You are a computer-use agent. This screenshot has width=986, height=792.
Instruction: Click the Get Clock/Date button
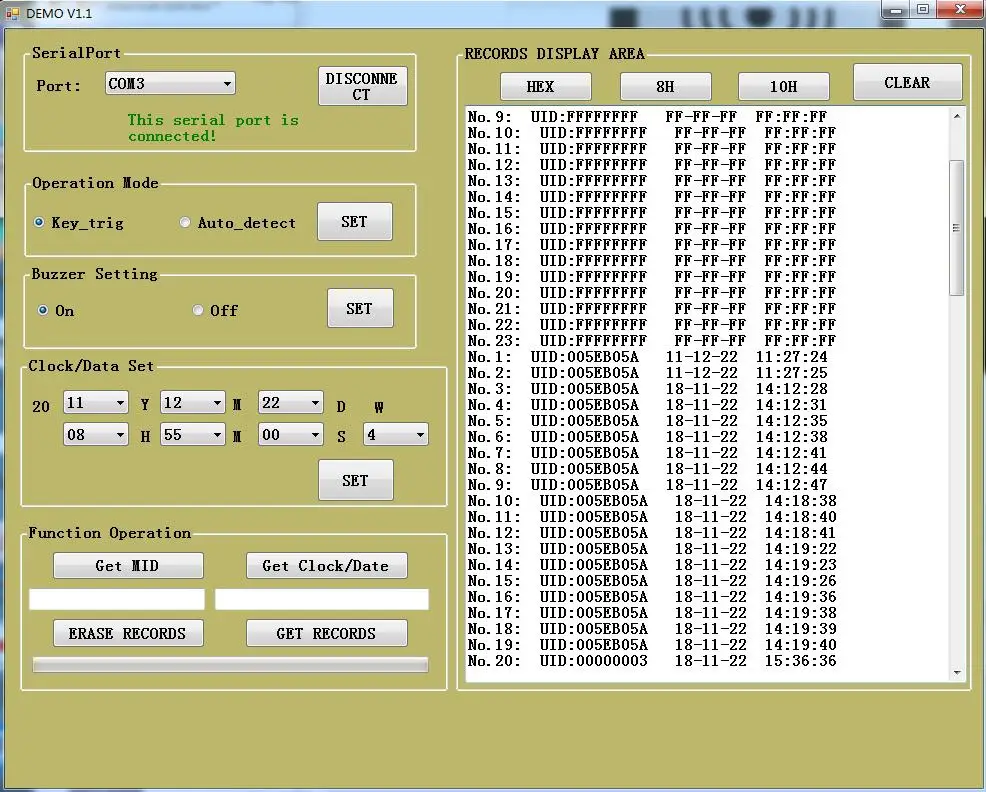(326, 566)
